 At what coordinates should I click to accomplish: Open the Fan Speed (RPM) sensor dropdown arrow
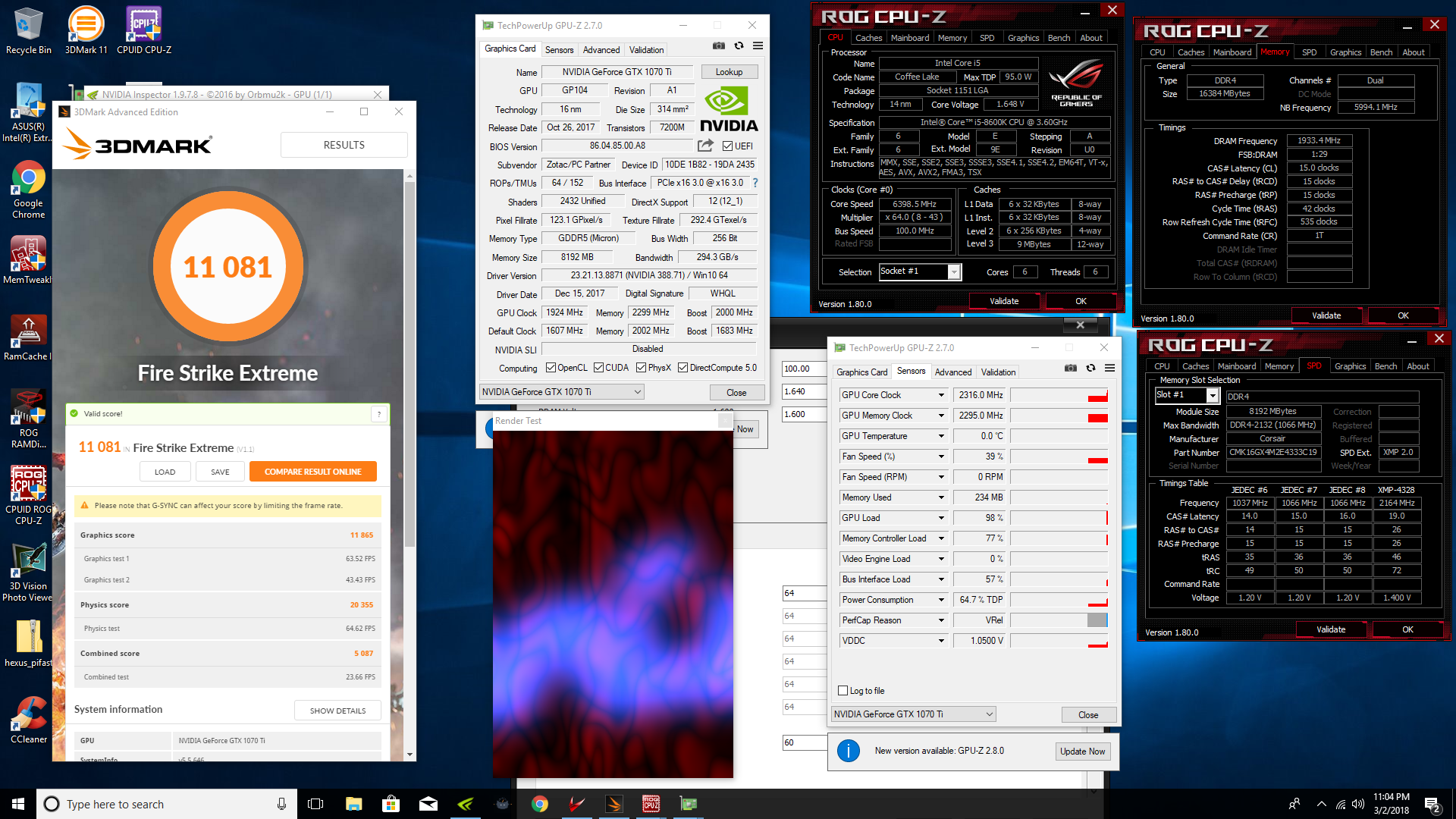941,477
